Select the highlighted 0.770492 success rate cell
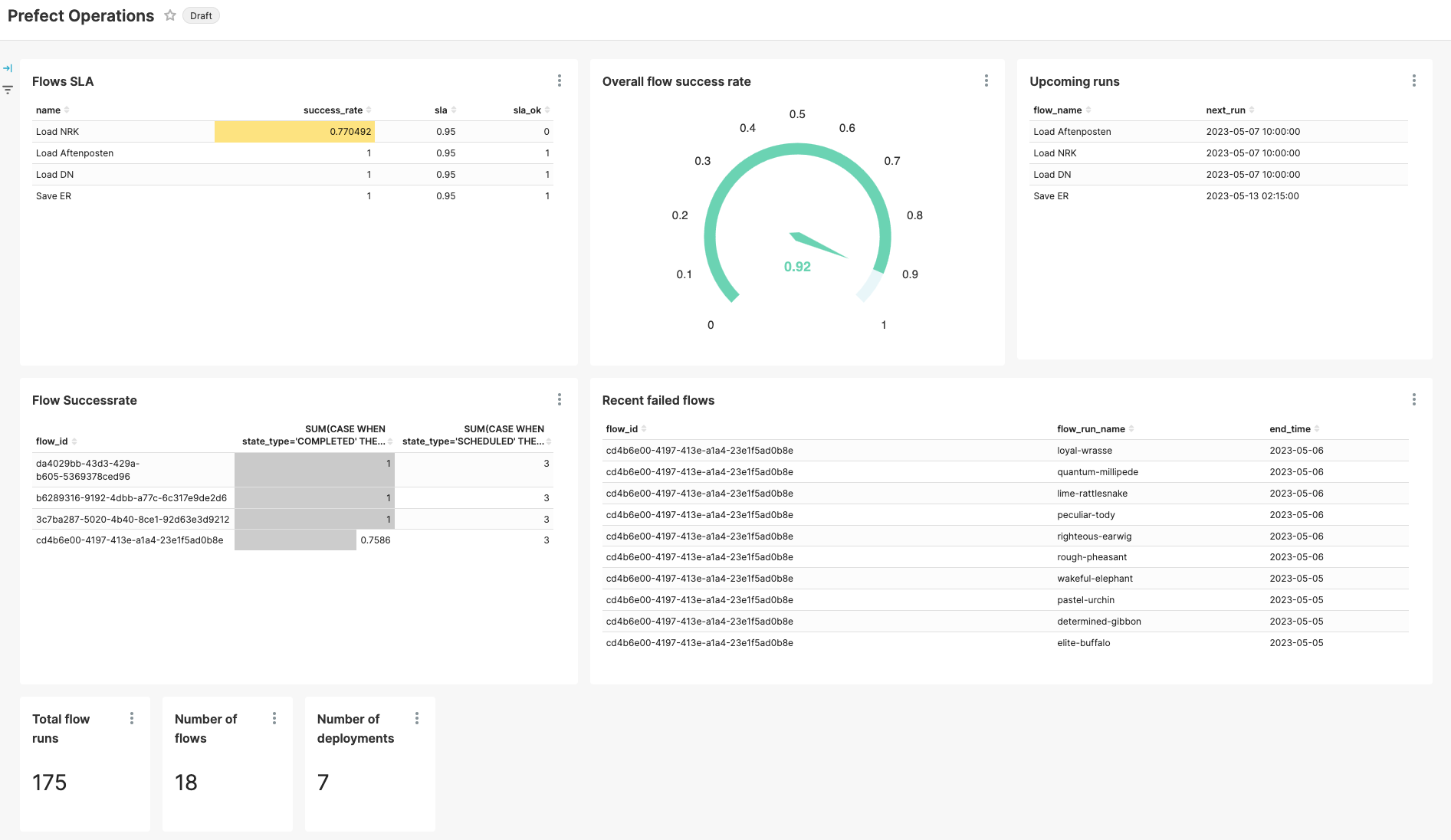 [294, 132]
